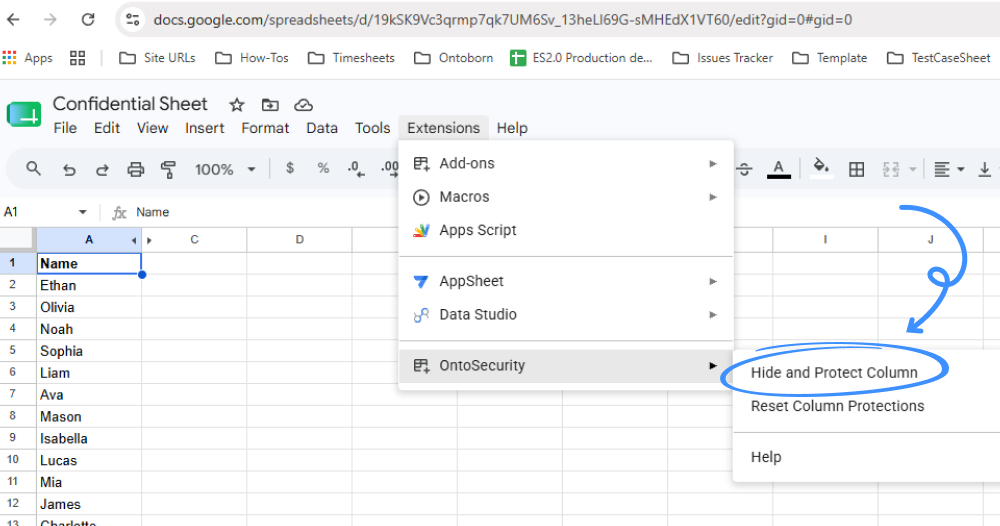Select column A header

click(89, 240)
